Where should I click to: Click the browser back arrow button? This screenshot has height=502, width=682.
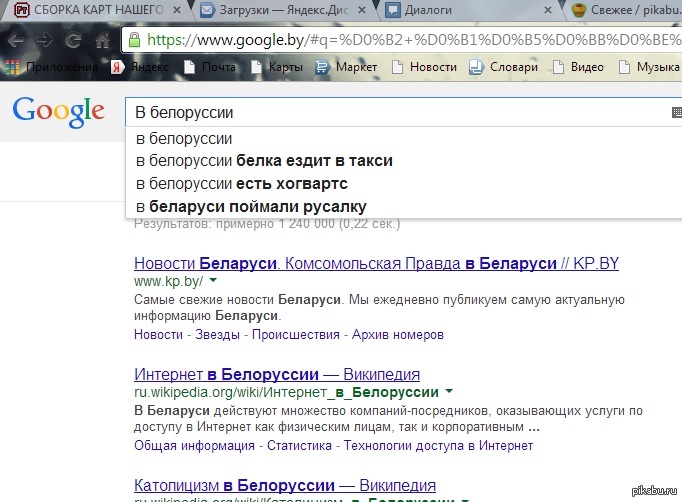click(17, 41)
